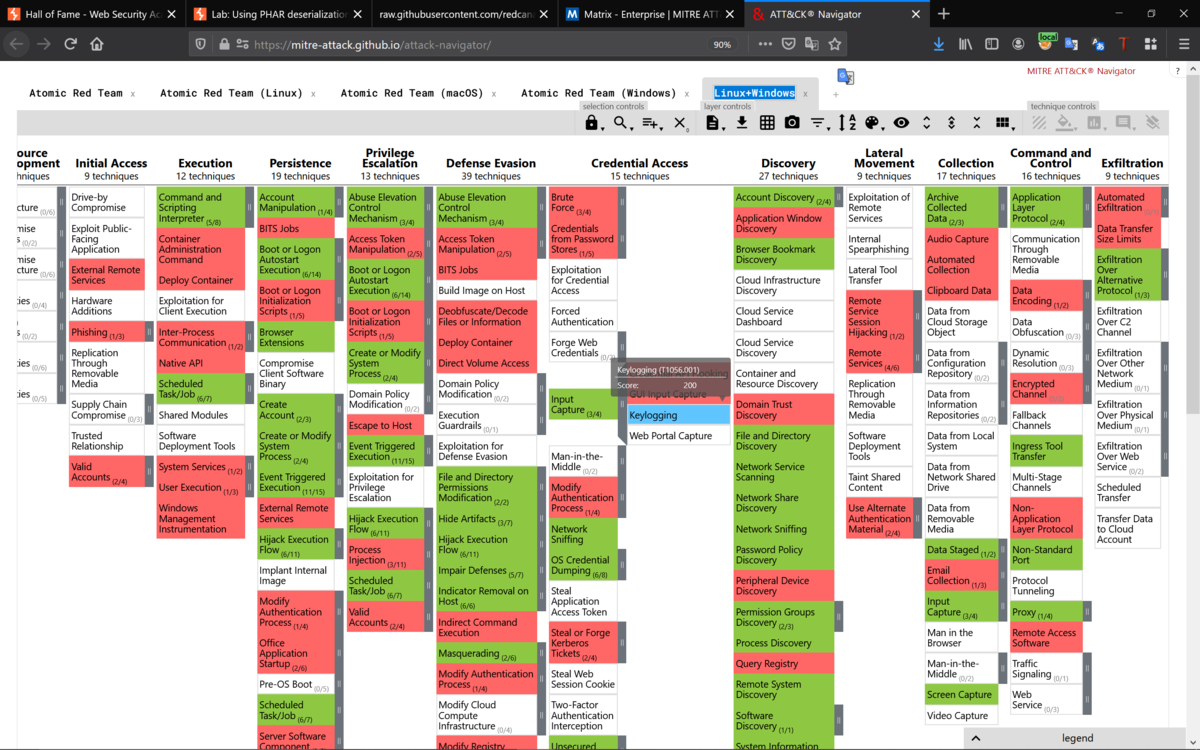Select the Clipboard Data technique cell

pos(960,291)
